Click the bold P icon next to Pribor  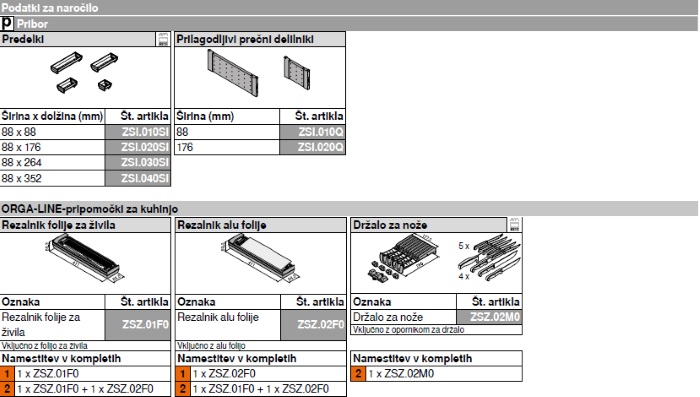7,23
